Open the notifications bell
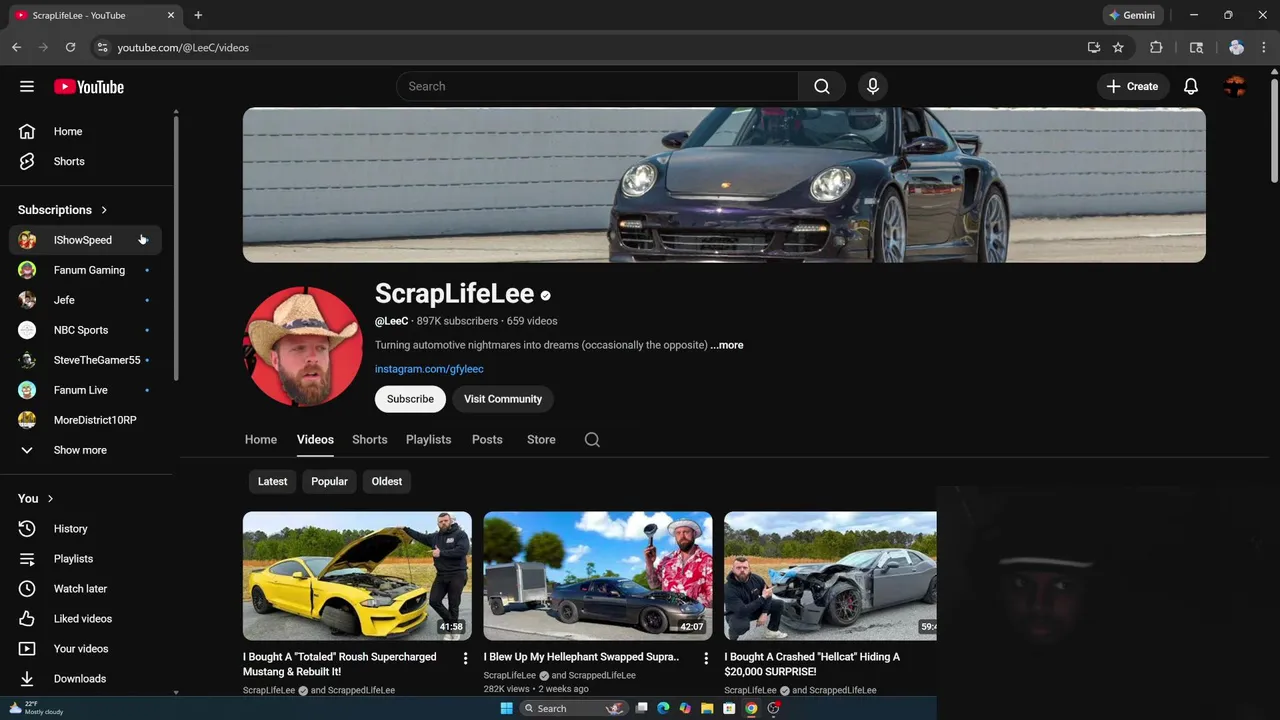 [1191, 87]
